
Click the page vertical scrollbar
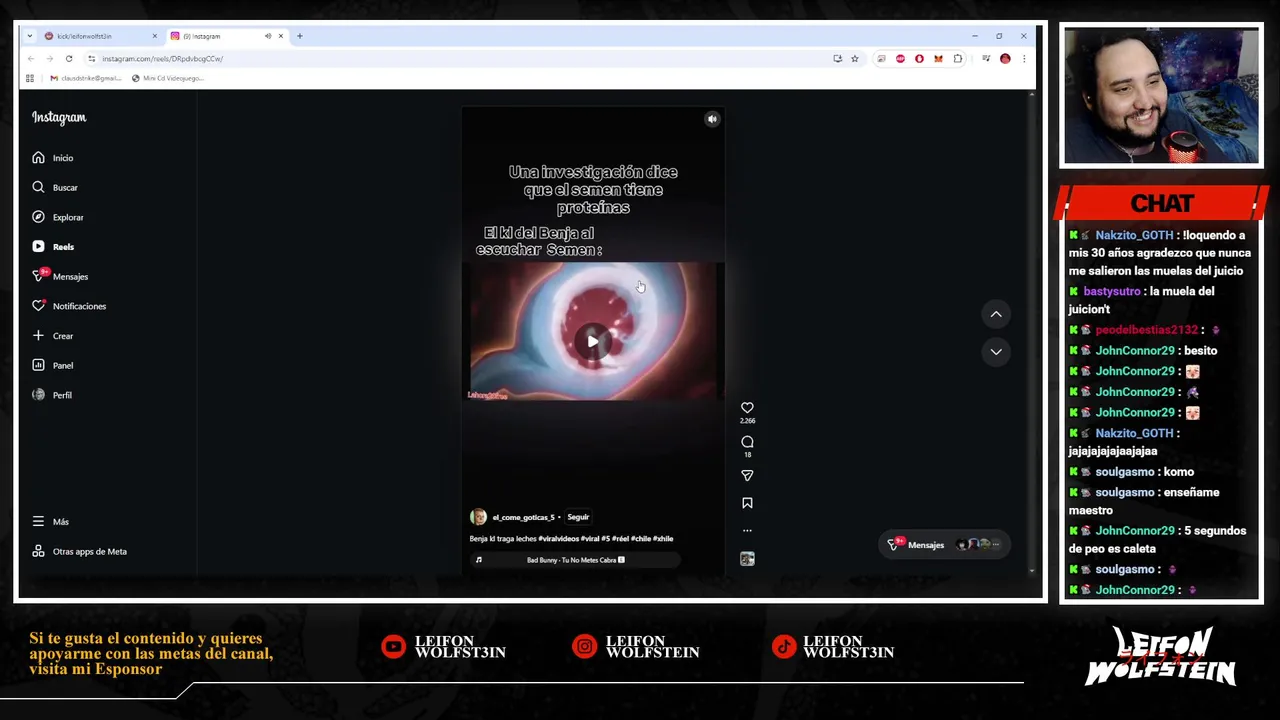click(1032, 332)
